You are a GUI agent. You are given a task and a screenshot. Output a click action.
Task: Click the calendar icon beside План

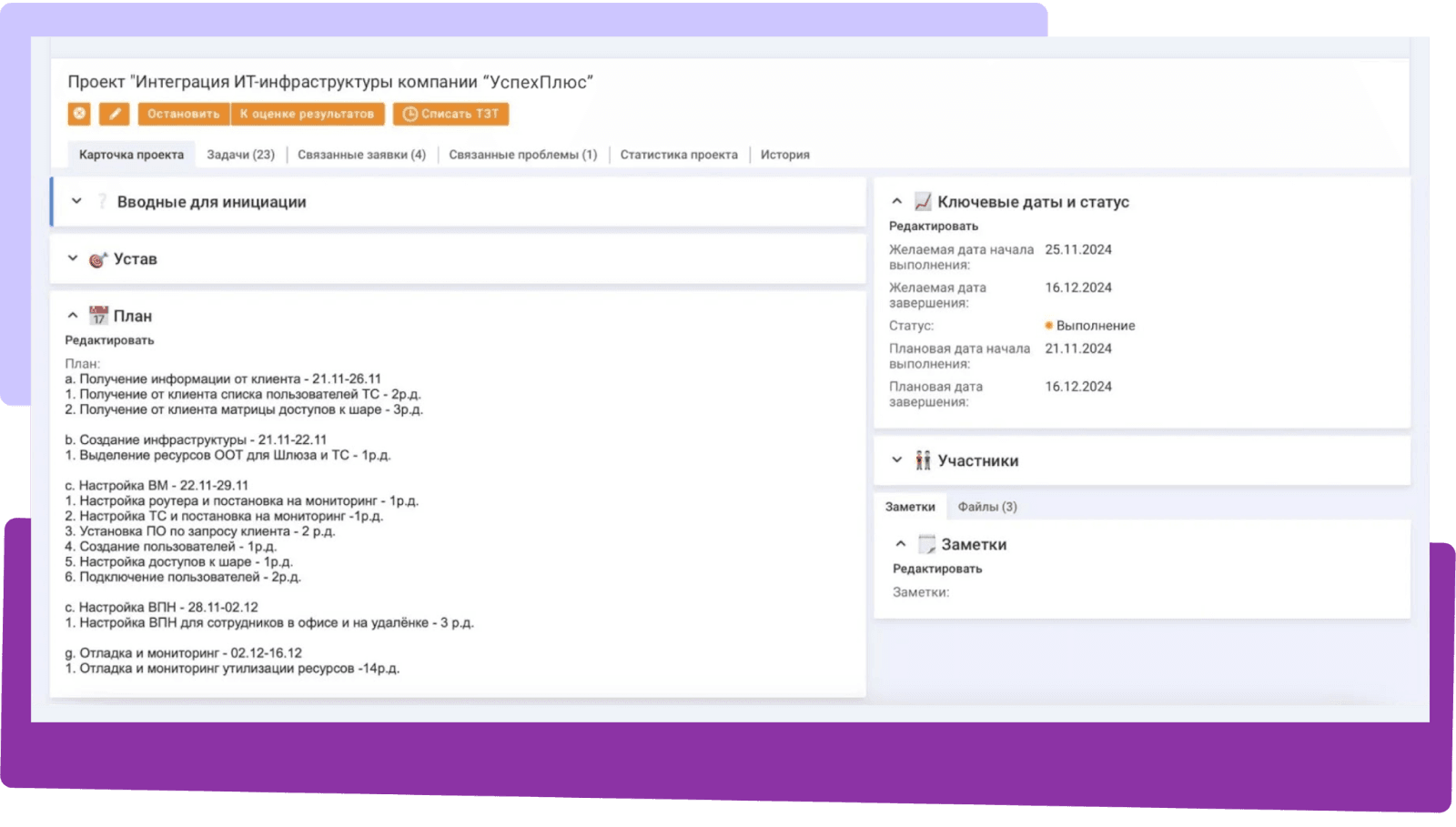coord(98,316)
